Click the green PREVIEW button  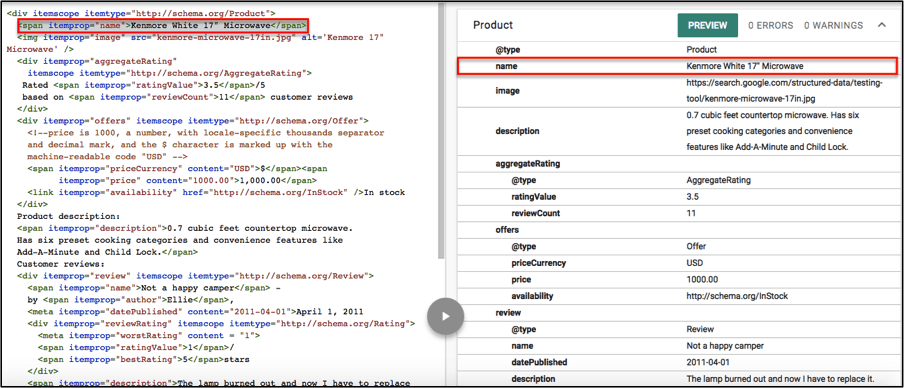[x=707, y=25]
